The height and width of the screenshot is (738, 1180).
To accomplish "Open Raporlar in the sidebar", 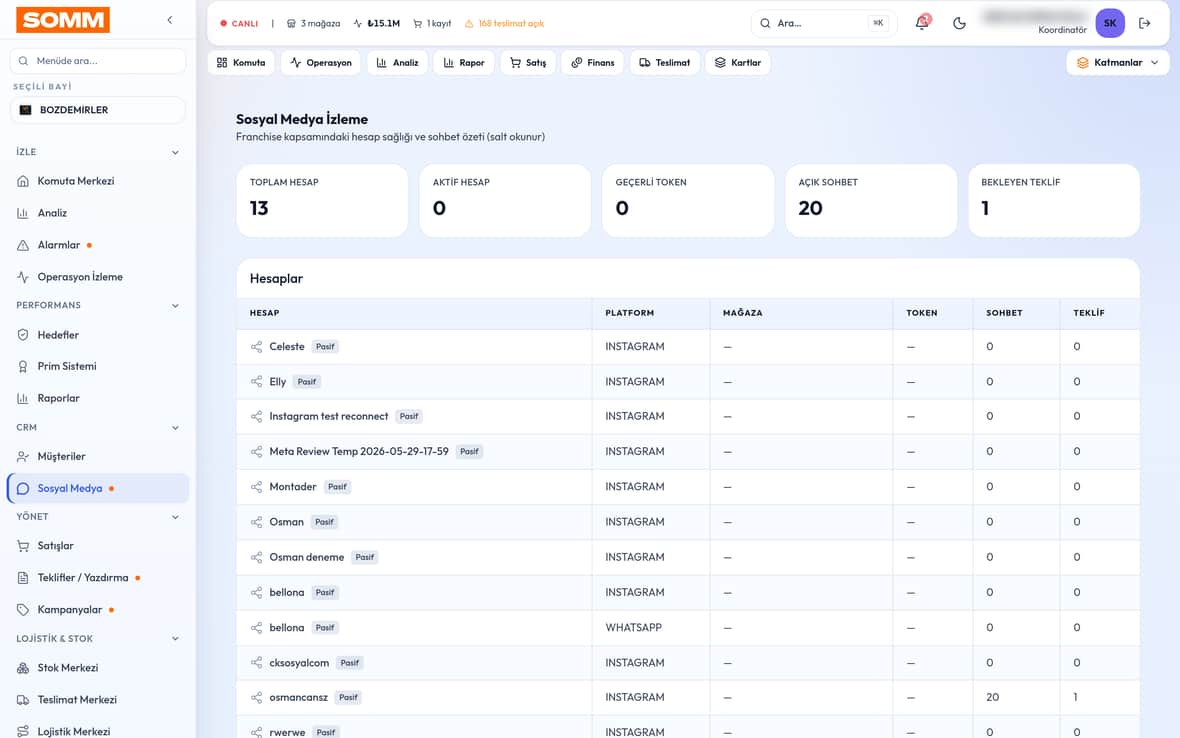I will click(98, 398).
